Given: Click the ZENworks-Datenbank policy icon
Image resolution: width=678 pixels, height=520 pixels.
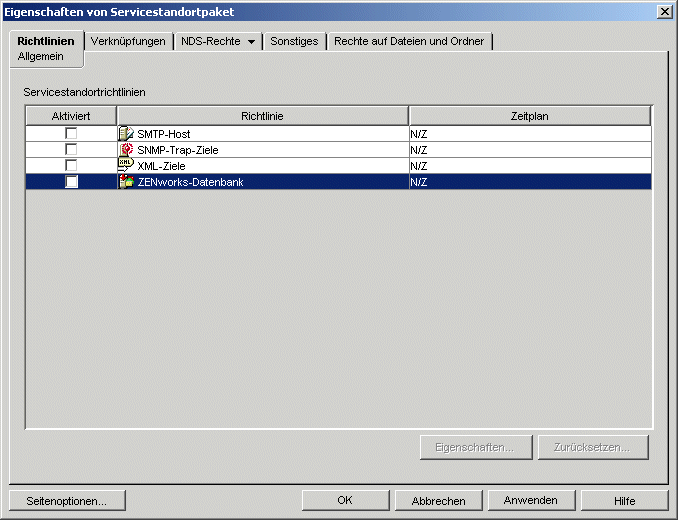Looking at the screenshot, I should pyautogui.click(x=126, y=182).
